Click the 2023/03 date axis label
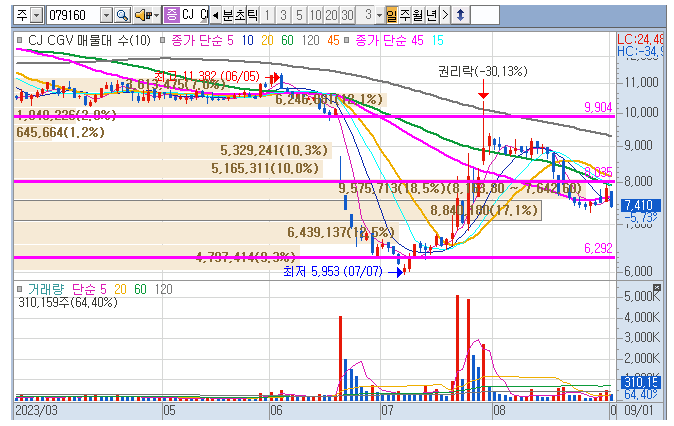 tap(37, 410)
